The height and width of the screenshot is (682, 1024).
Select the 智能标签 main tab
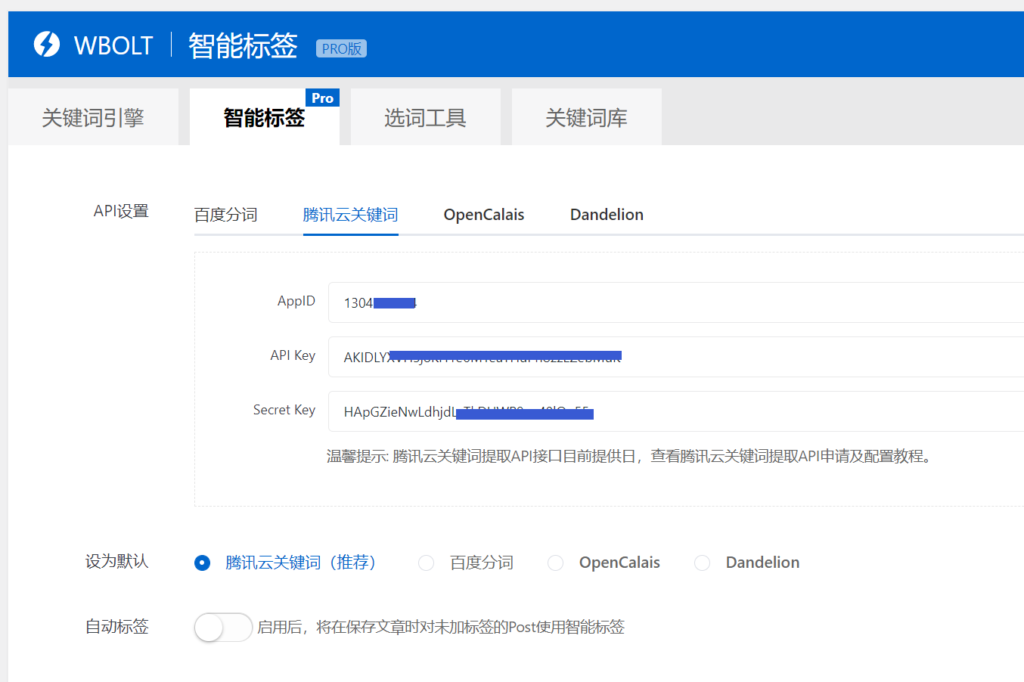(x=264, y=117)
